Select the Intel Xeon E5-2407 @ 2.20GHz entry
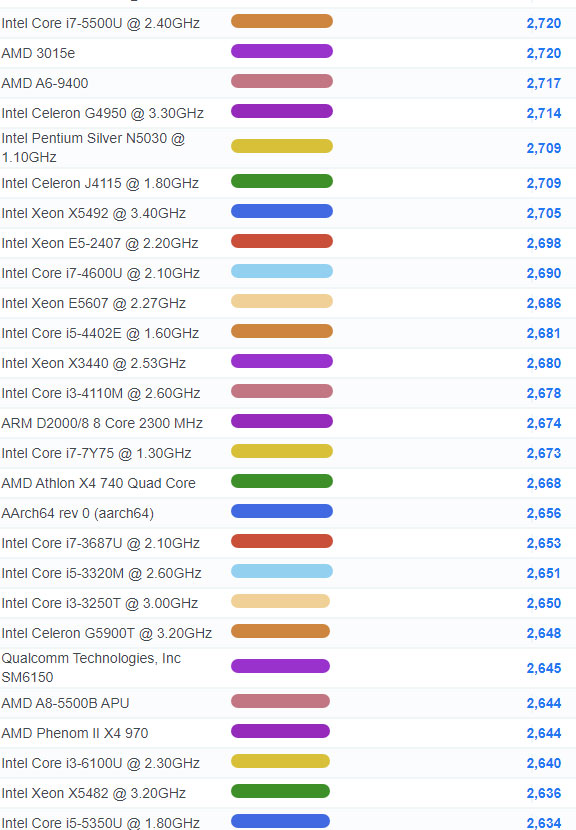 point(100,243)
